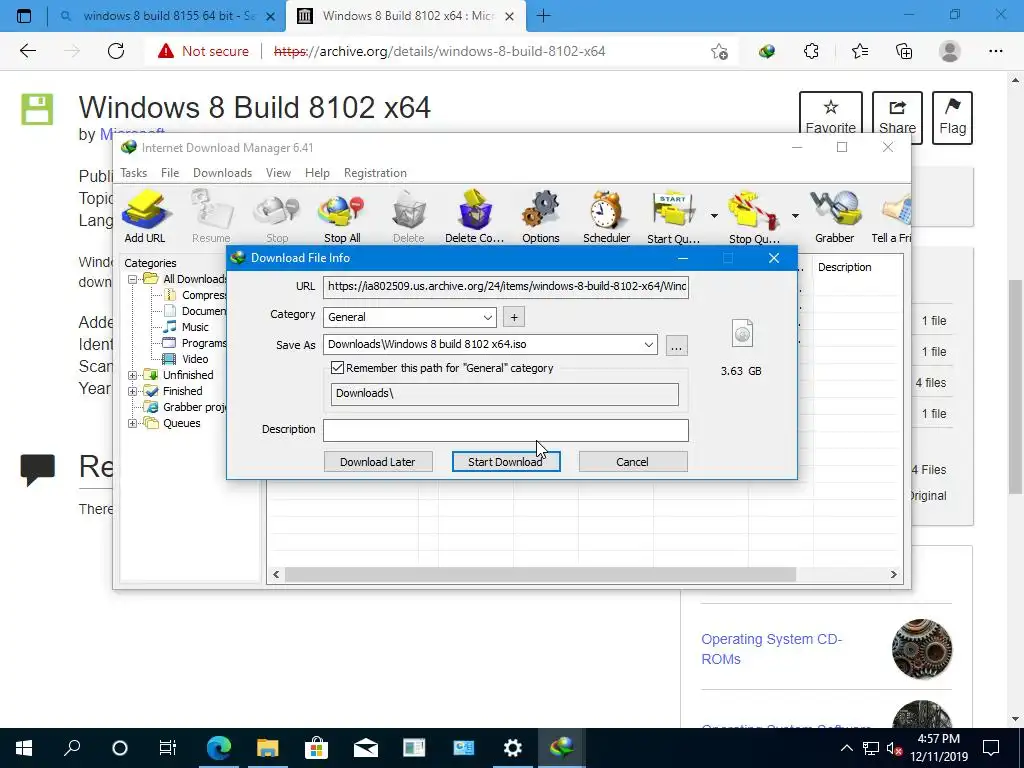Expand the Unfinished tree node
This screenshot has width=1024, height=768.
(x=133, y=375)
